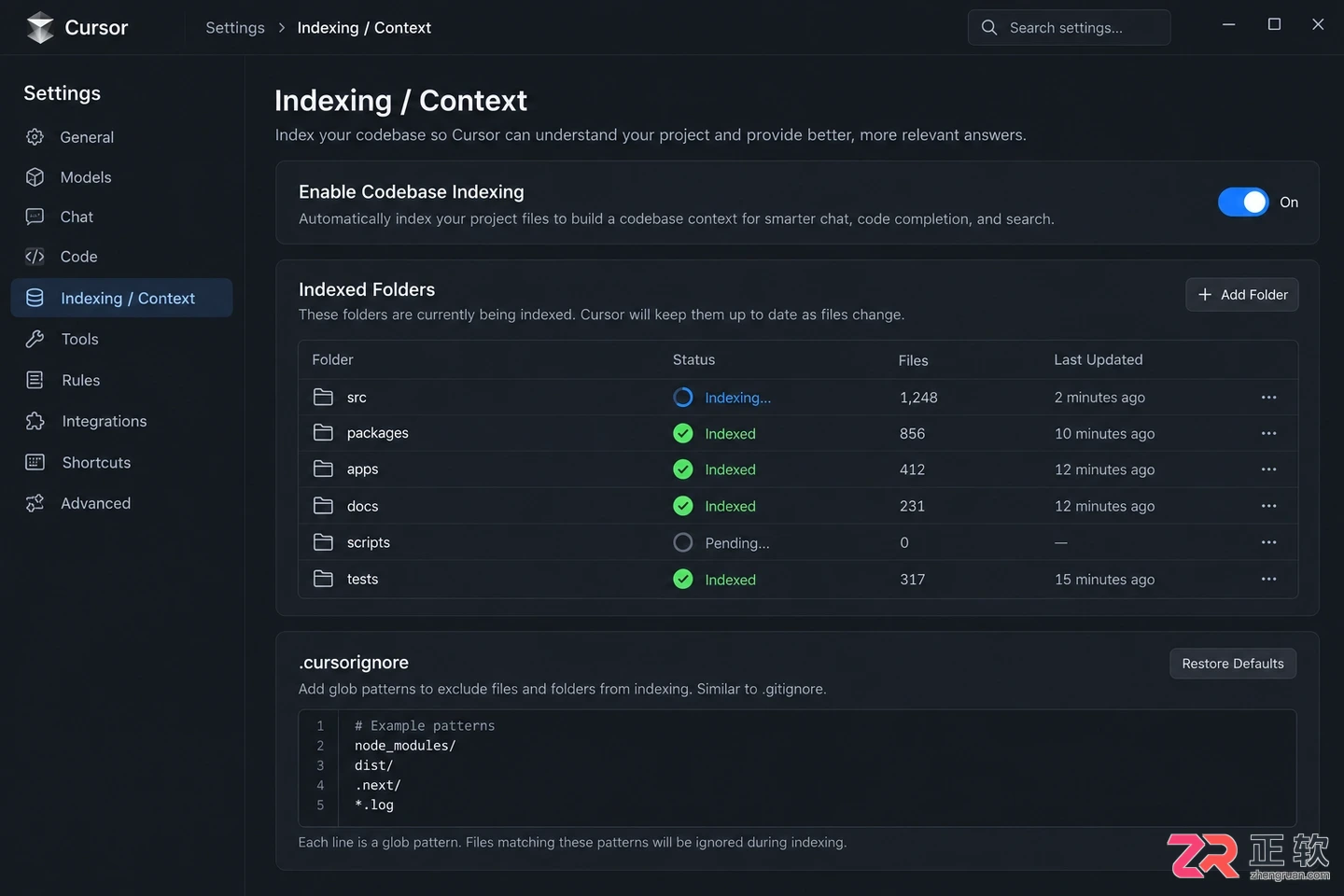Viewport: 1344px width, 896px height.
Task: Click the Restore Defaults button
Action: tap(1233, 664)
